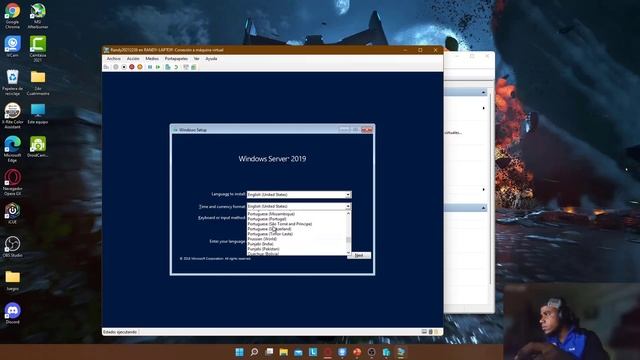Collapse the Time and currency format dropdown
The width and height of the screenshot is (640, 360).
(x=348, y=207)
